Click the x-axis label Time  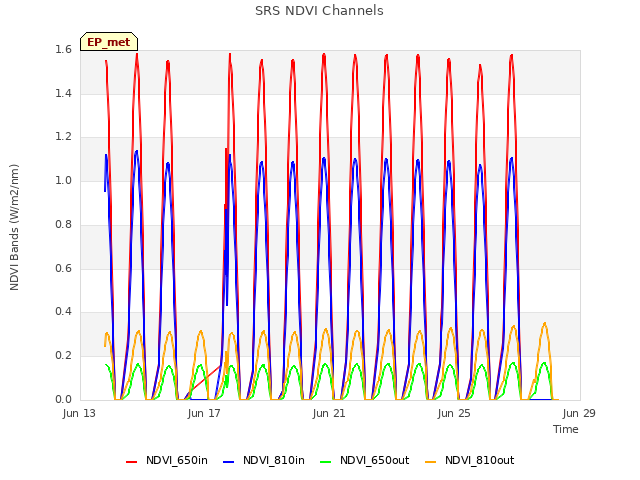pos(566,429)
